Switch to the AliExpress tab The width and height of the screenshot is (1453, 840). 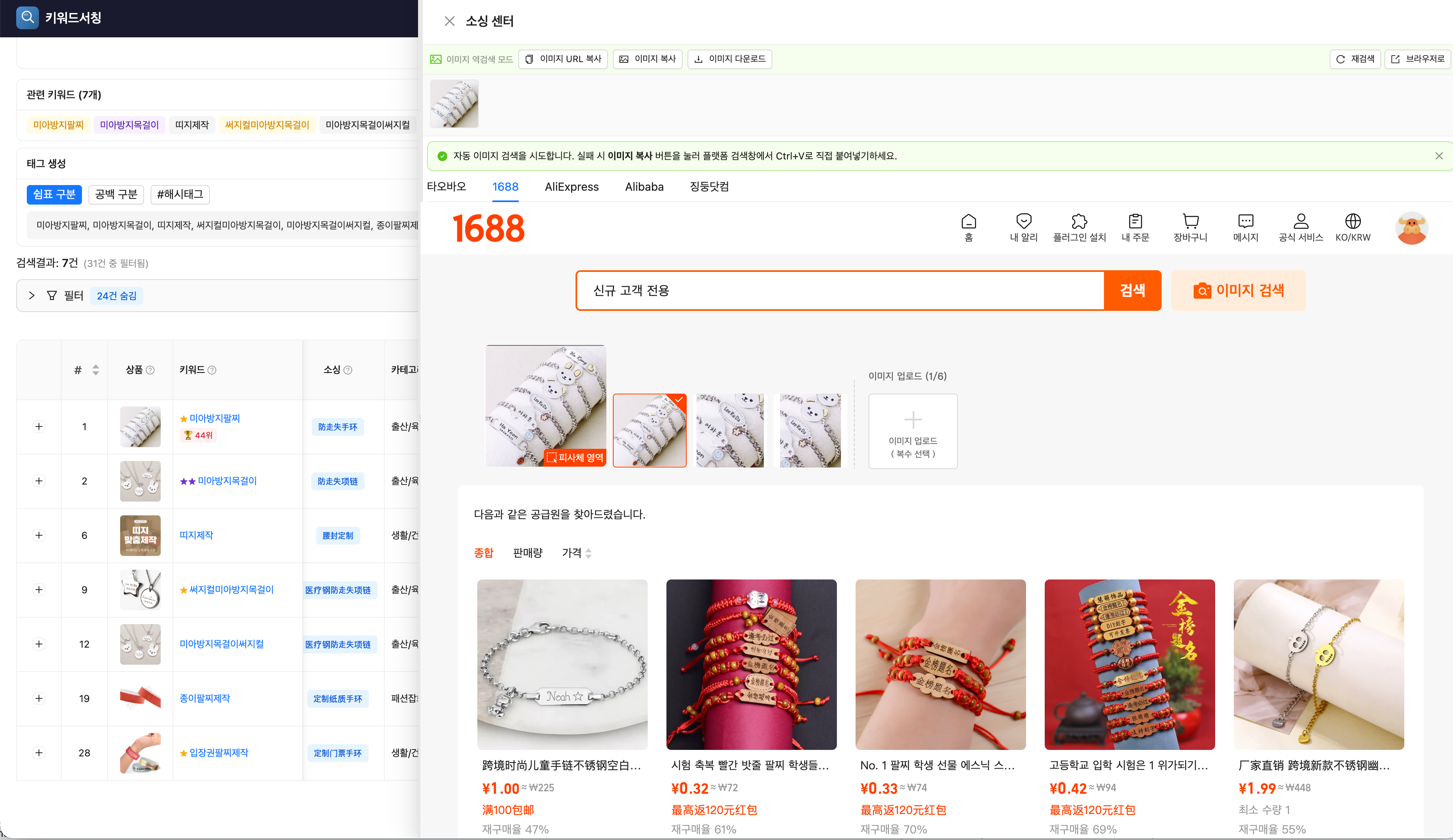pyautogui.click(x=571, y=187)
